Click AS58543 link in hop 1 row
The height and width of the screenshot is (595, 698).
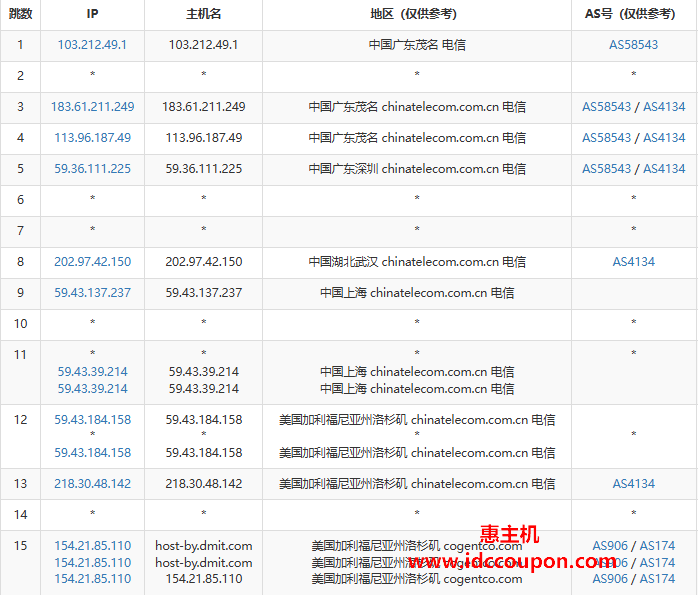pos(633,45)
